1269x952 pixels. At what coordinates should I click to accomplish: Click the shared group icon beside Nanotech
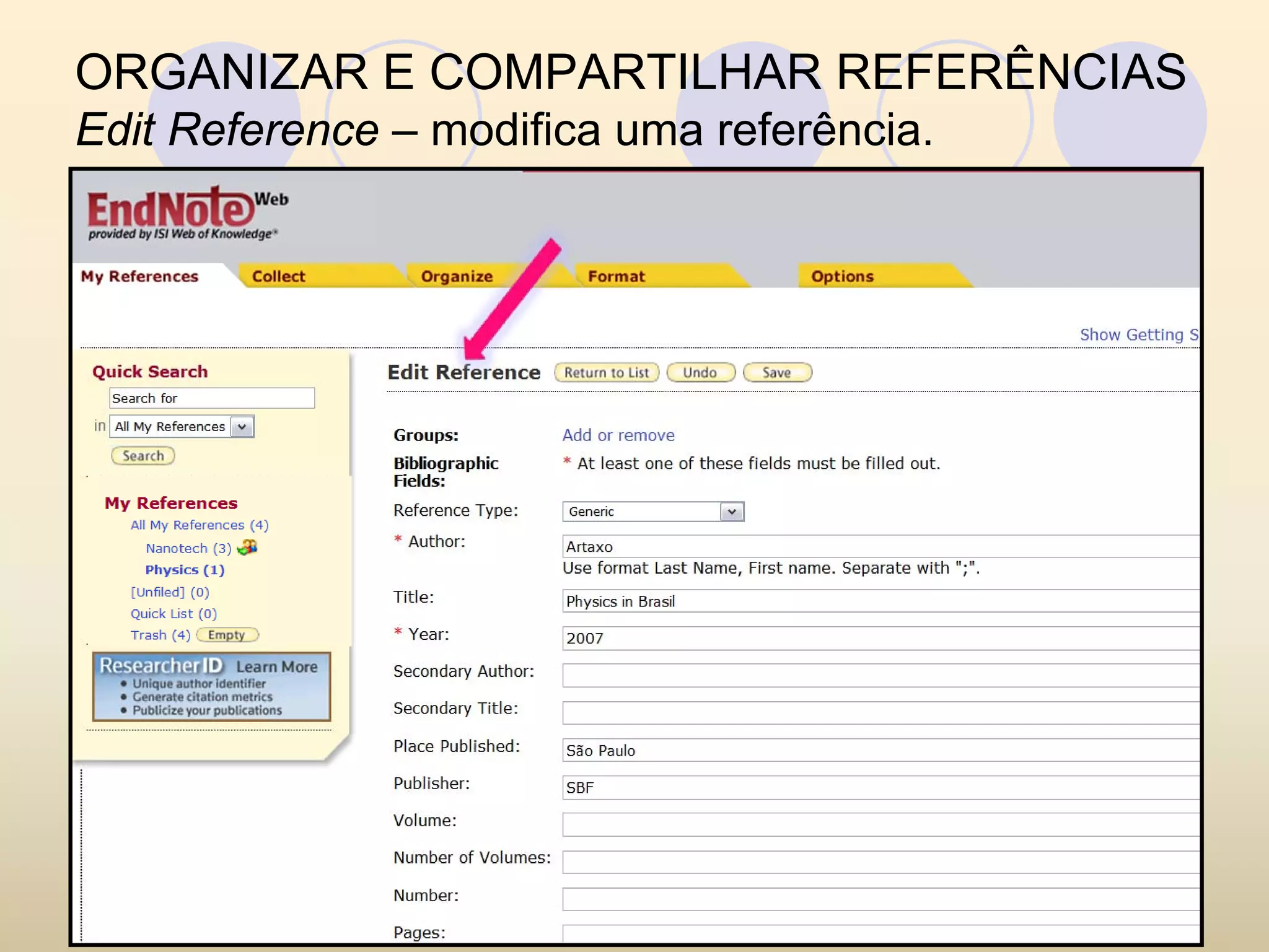point(247,548)
